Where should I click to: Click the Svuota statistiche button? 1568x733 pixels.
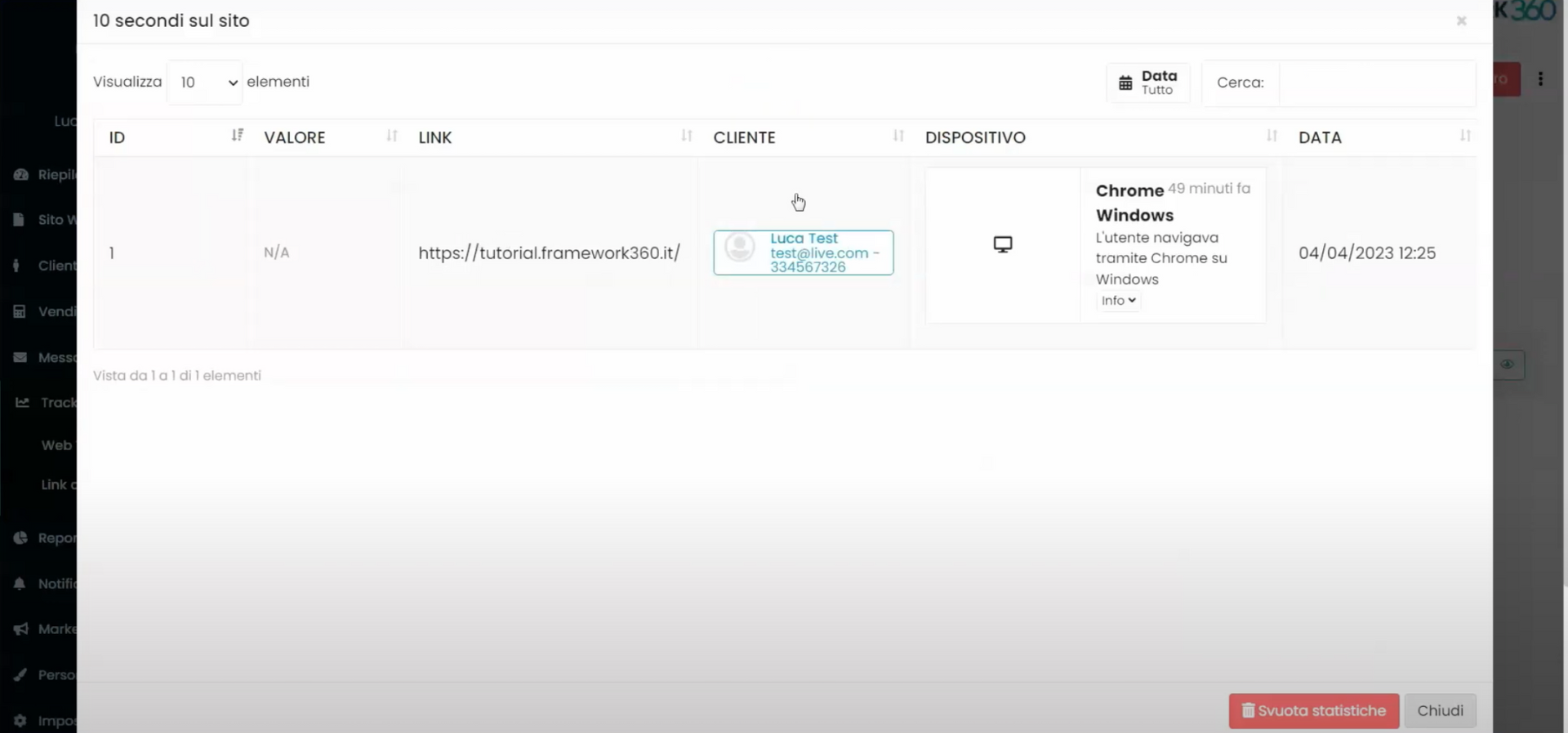click(x=1313, y=710)
